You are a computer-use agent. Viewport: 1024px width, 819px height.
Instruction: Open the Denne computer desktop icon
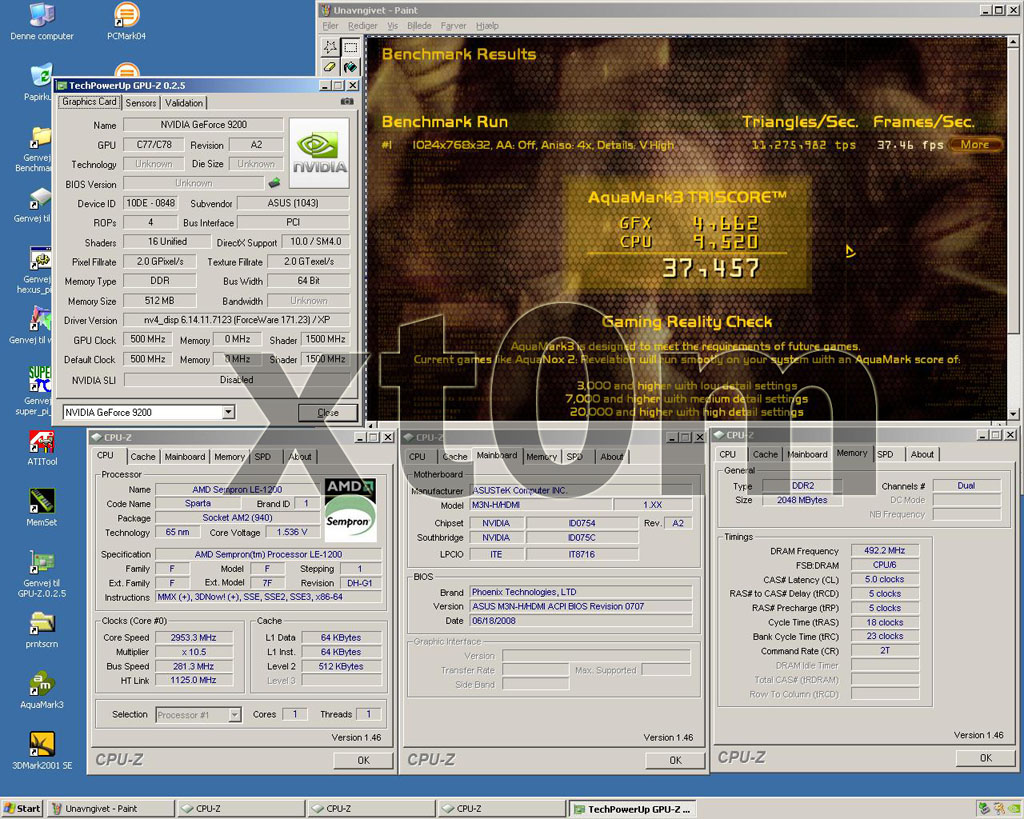[x=42, y=22]
